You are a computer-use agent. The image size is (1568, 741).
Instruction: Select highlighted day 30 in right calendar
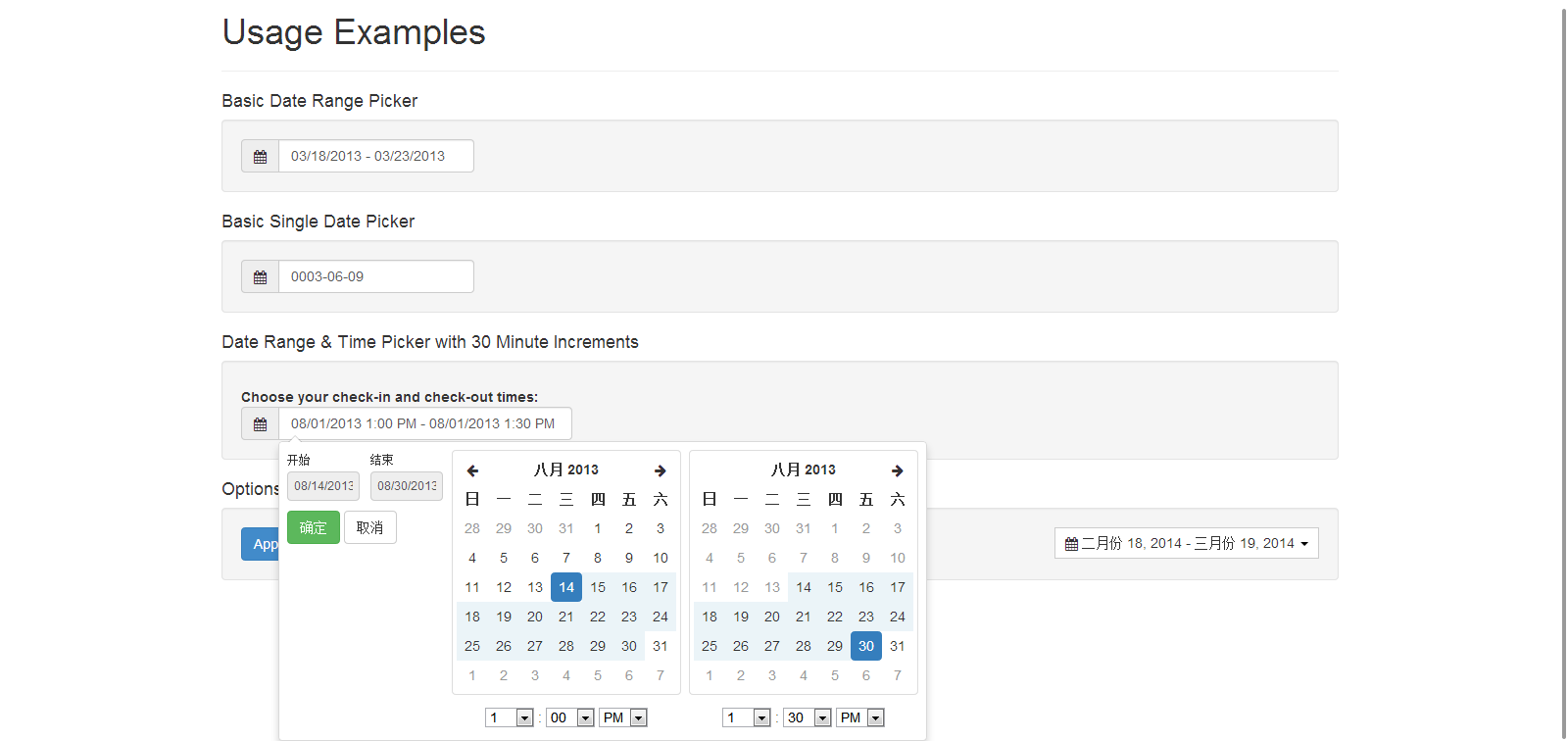pos(866,646)
